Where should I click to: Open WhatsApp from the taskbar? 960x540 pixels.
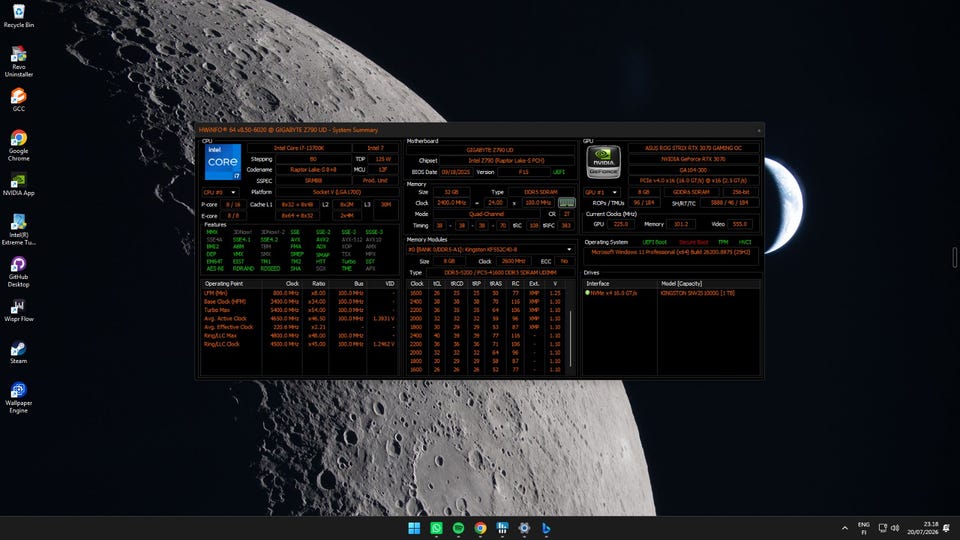(x=437, y=528)
